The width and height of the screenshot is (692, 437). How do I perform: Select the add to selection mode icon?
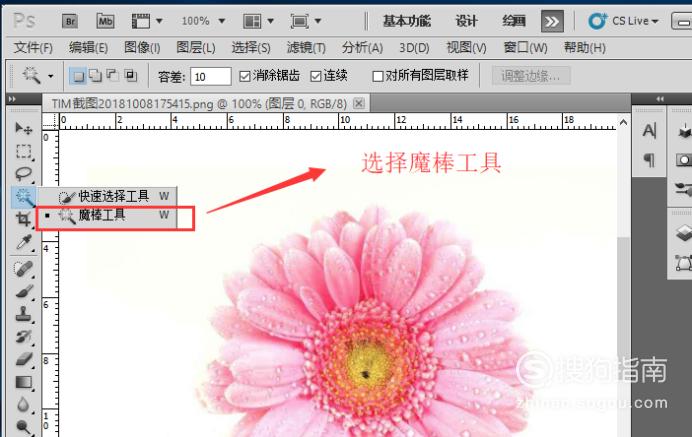(95, 76)
